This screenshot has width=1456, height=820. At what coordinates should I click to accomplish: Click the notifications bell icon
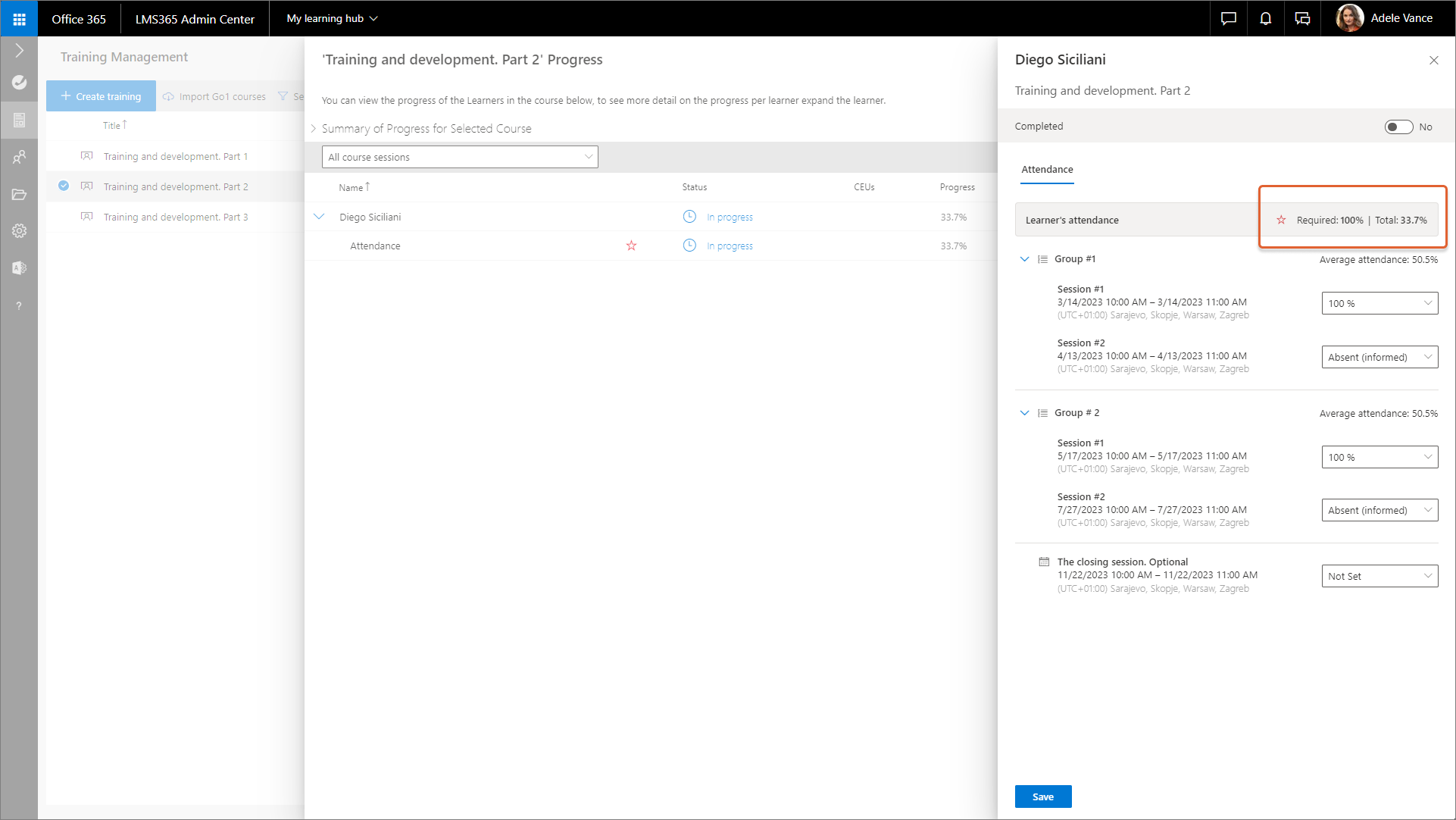click(1265, 19)
